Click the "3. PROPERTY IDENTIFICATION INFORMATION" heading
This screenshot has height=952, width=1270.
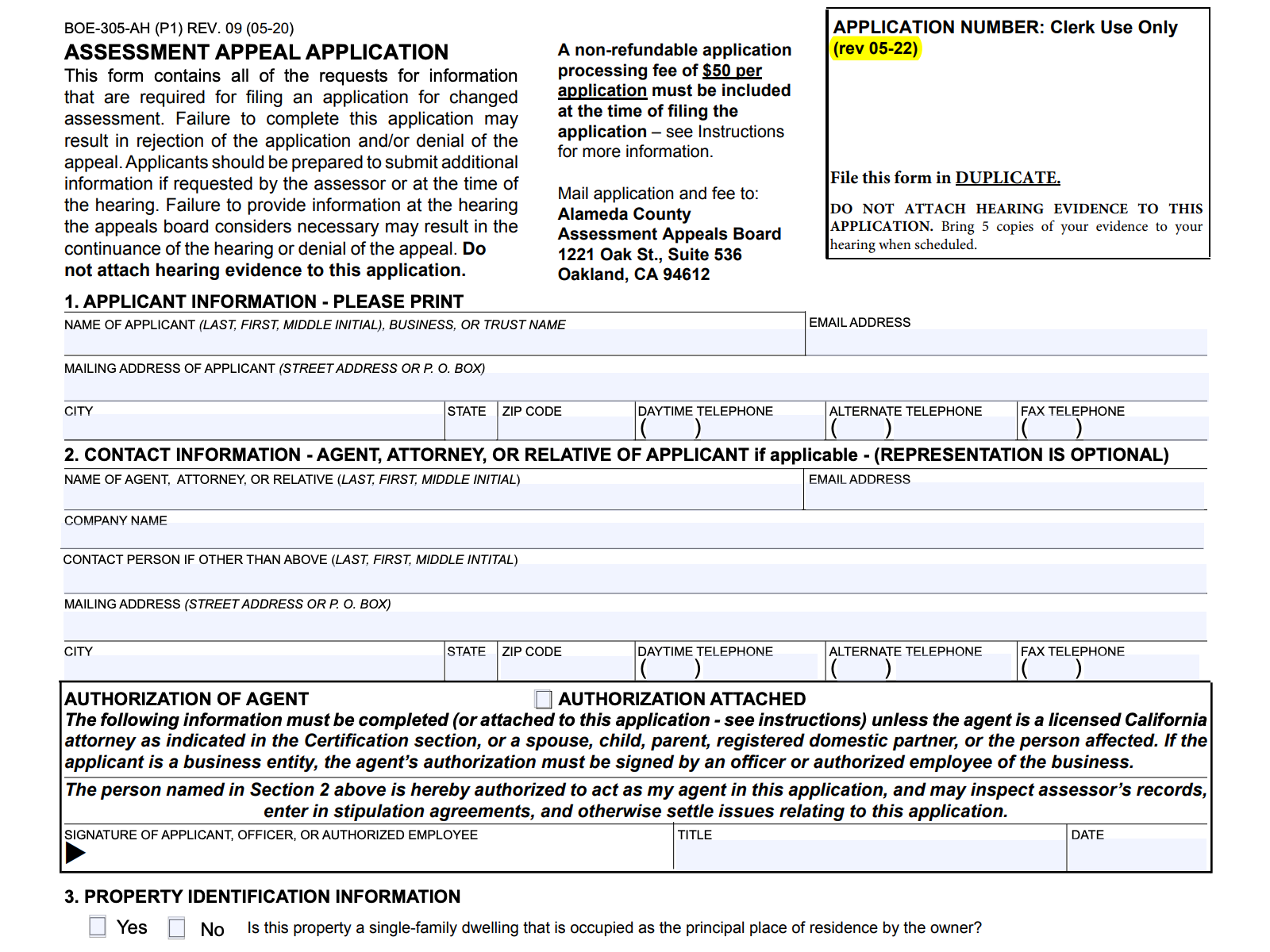coord(262,896)
